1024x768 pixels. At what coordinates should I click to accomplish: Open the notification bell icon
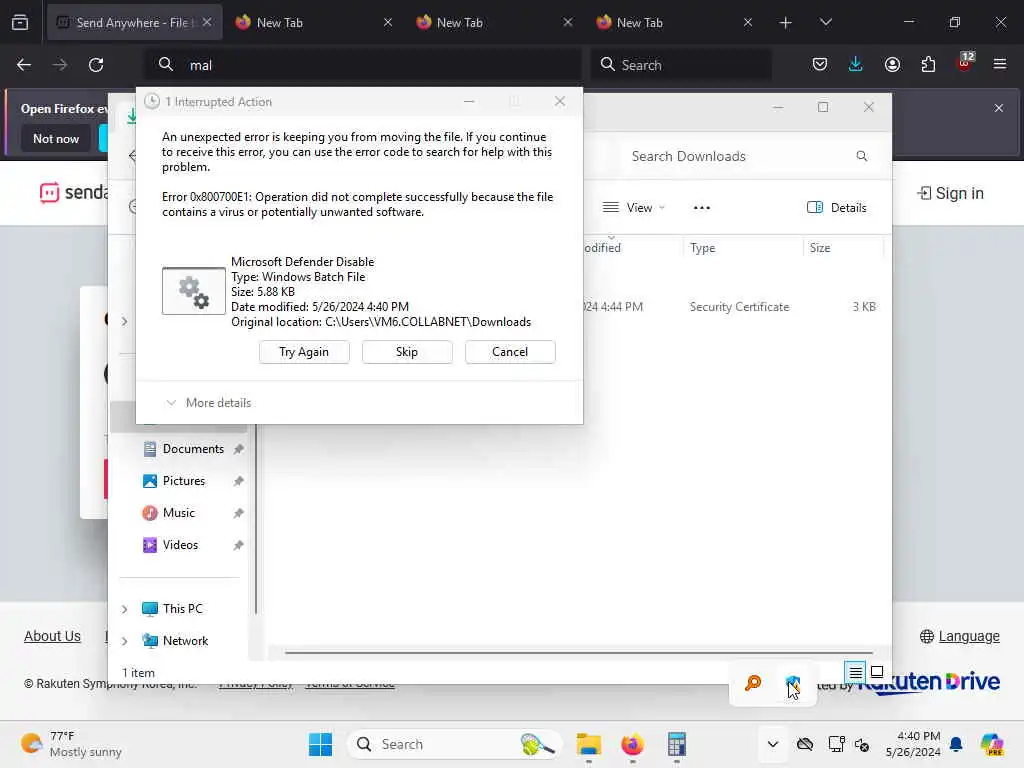click(956, 744)
